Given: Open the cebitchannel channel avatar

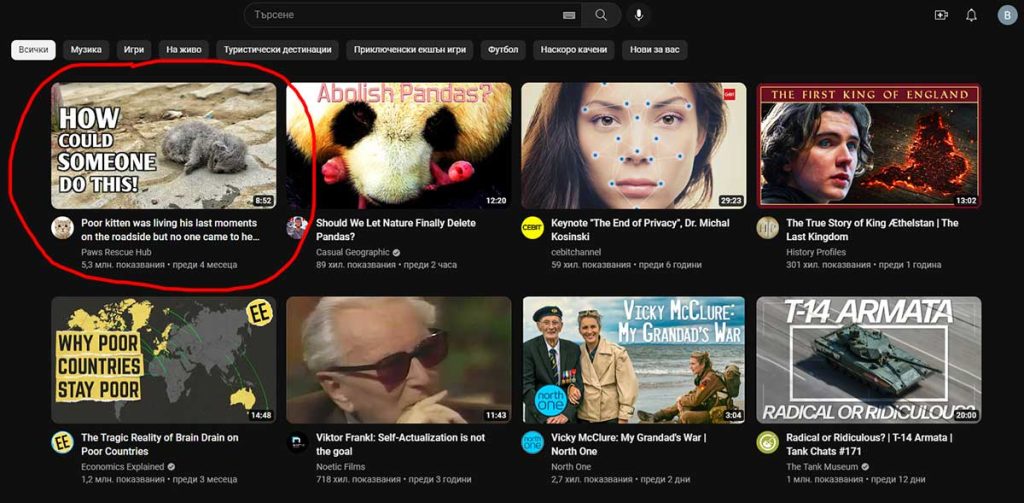Looking at the screenshot, I should coord(532,227).
